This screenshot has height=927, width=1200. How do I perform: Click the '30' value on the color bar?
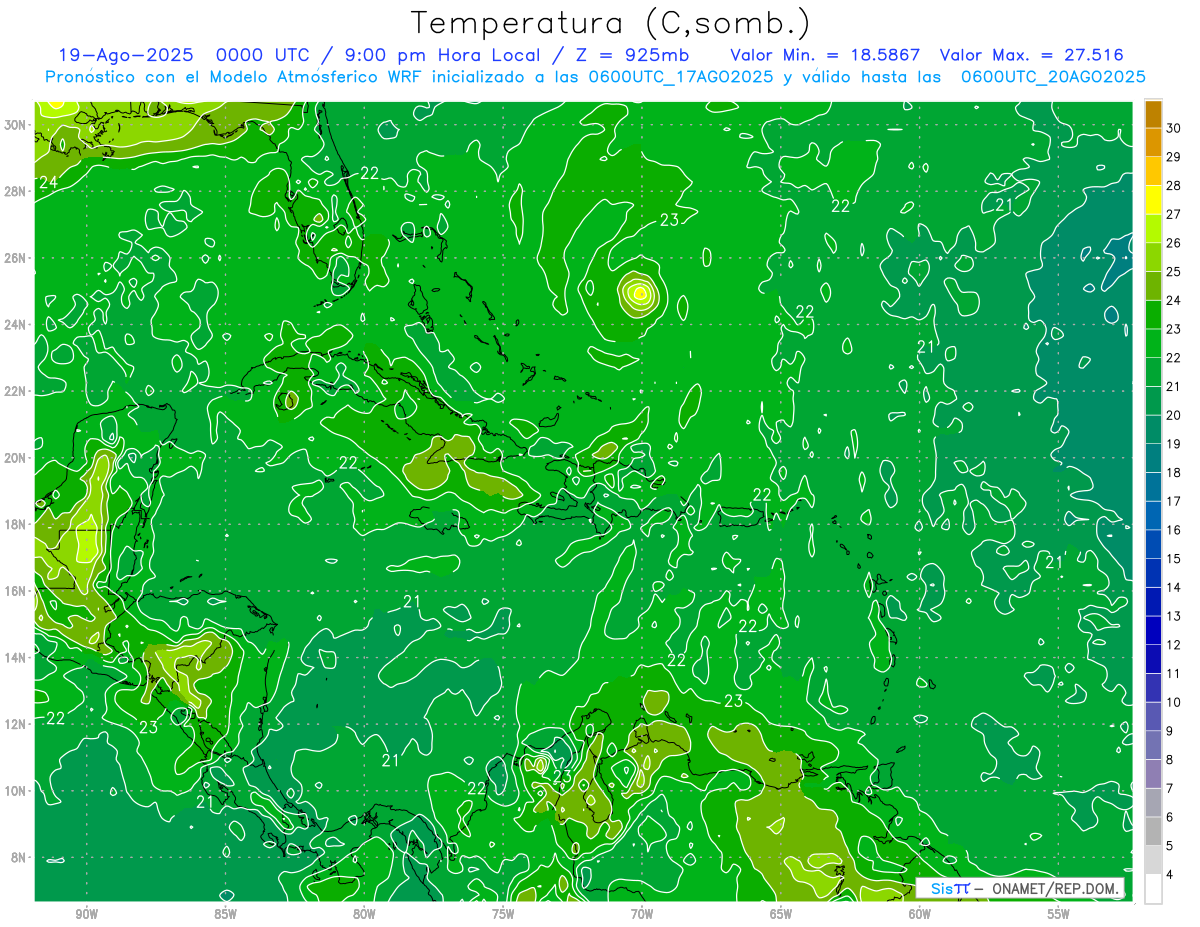pos(1174,127)
